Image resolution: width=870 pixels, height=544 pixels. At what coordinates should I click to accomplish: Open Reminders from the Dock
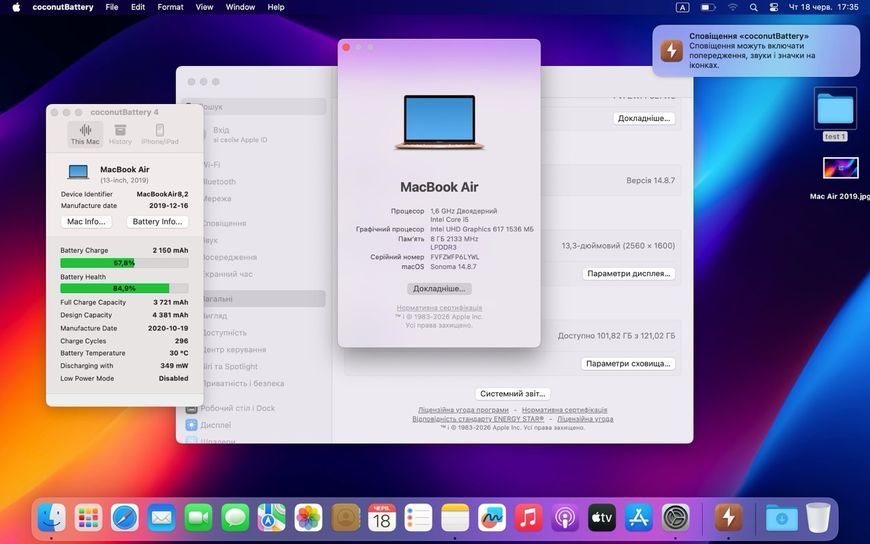point(418,517)
